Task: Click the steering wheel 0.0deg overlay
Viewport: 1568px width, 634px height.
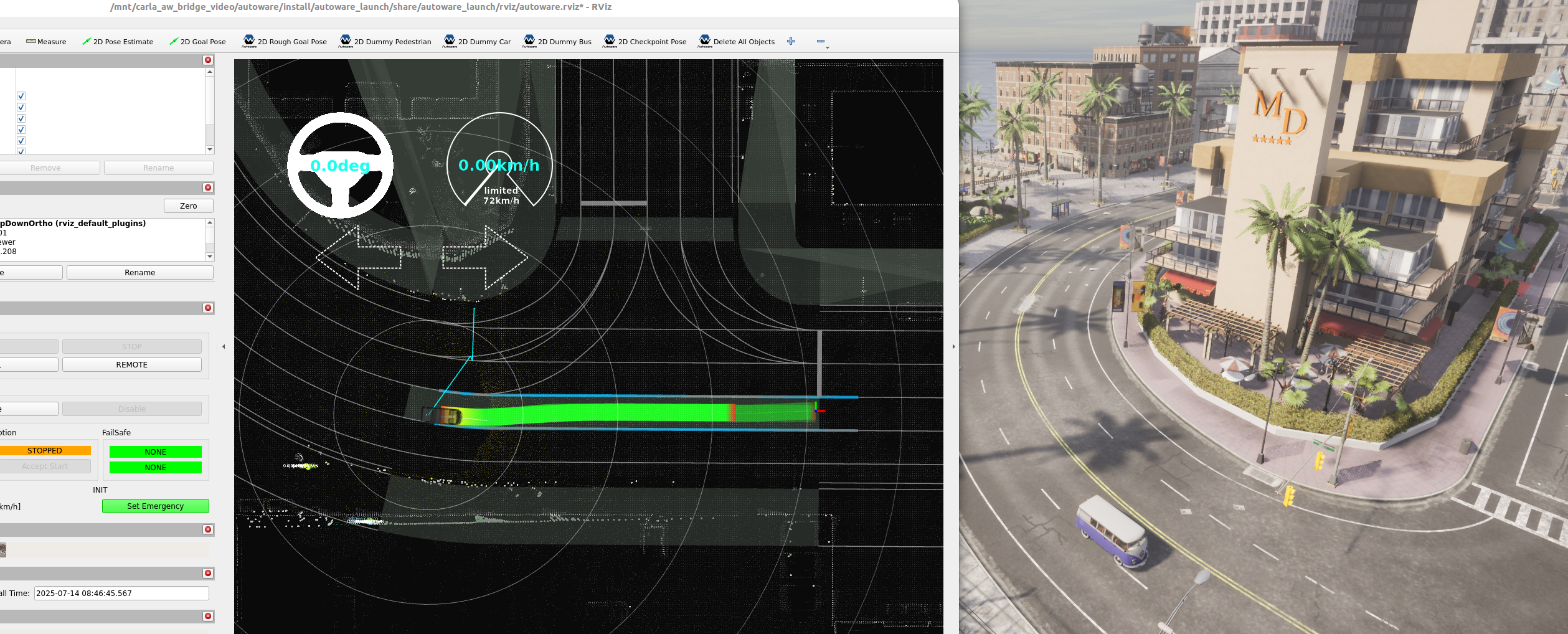Action: click(x=340, y=165)
